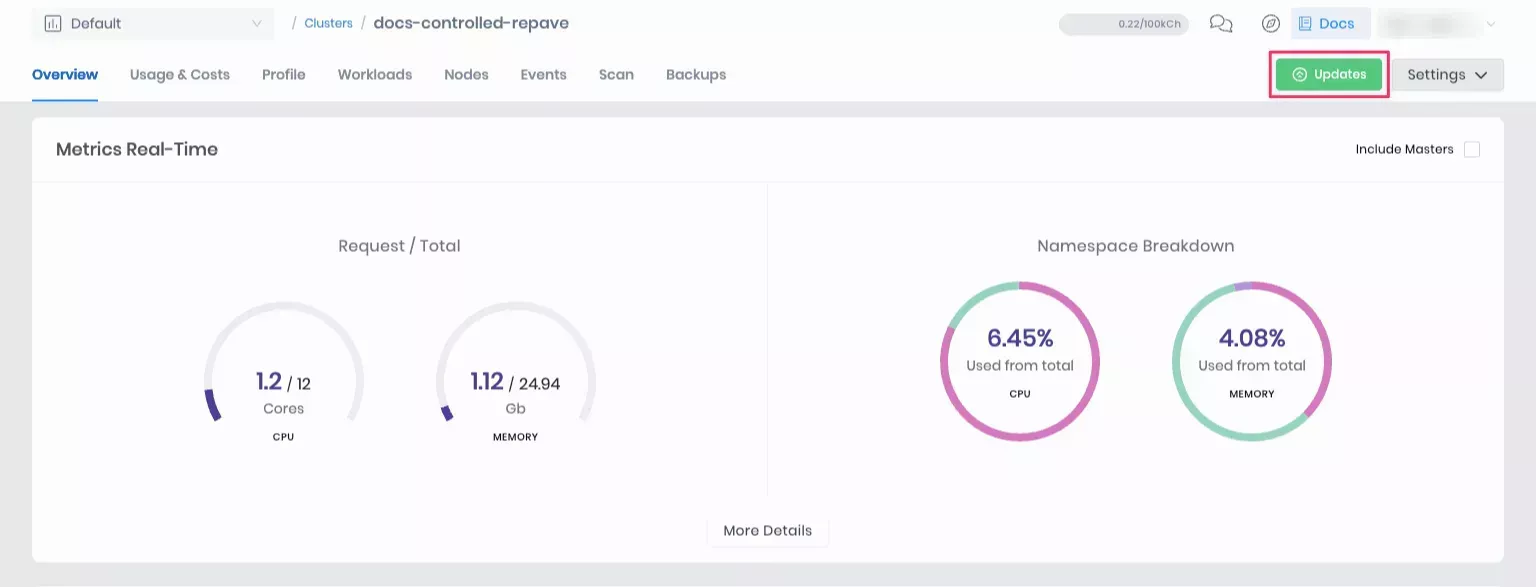Click the refresh icon inside the Updates button
Screen dimensions: 1536x587
point(1299,74)
